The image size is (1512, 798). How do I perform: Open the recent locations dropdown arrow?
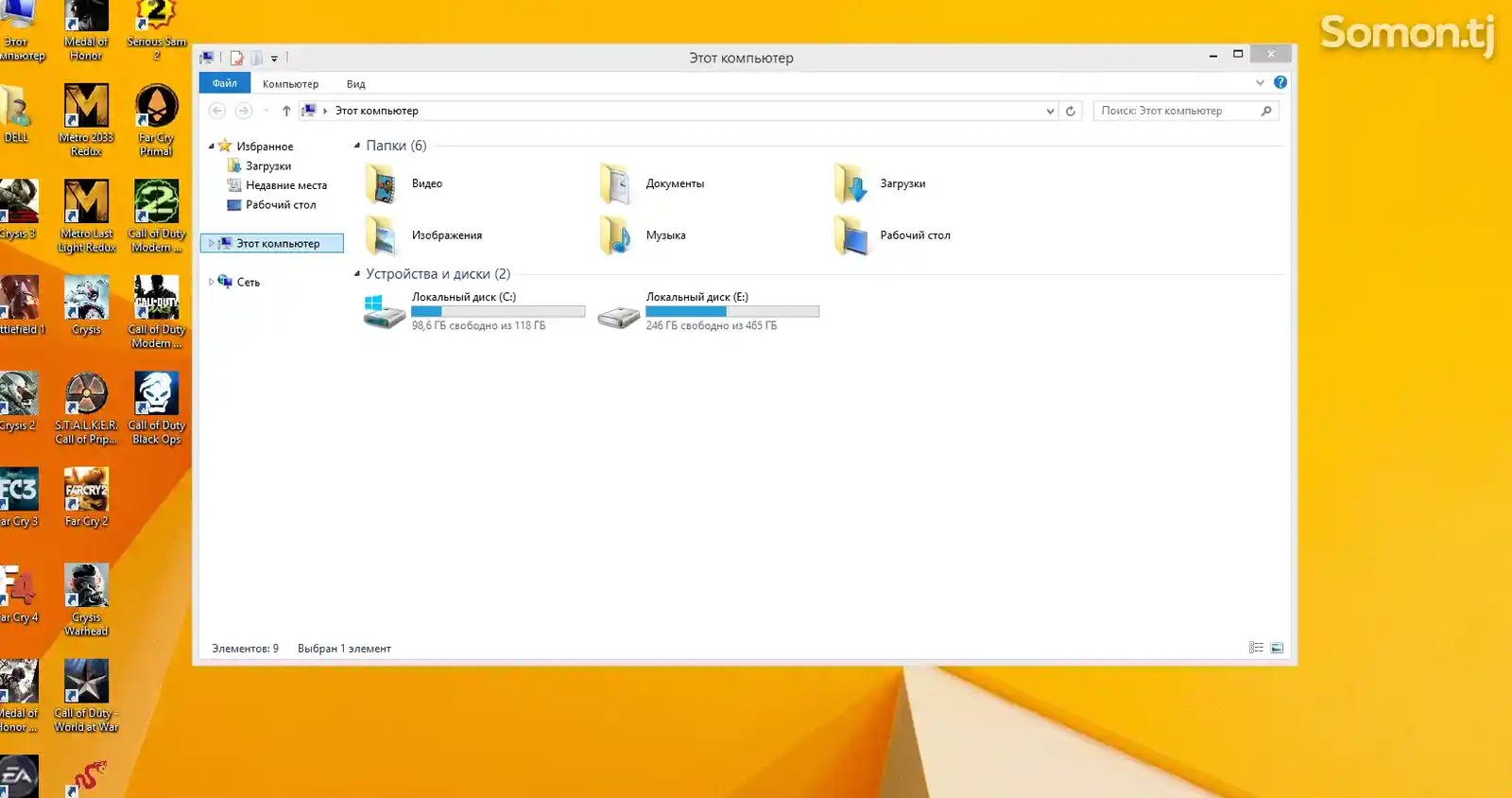(266, 111)
